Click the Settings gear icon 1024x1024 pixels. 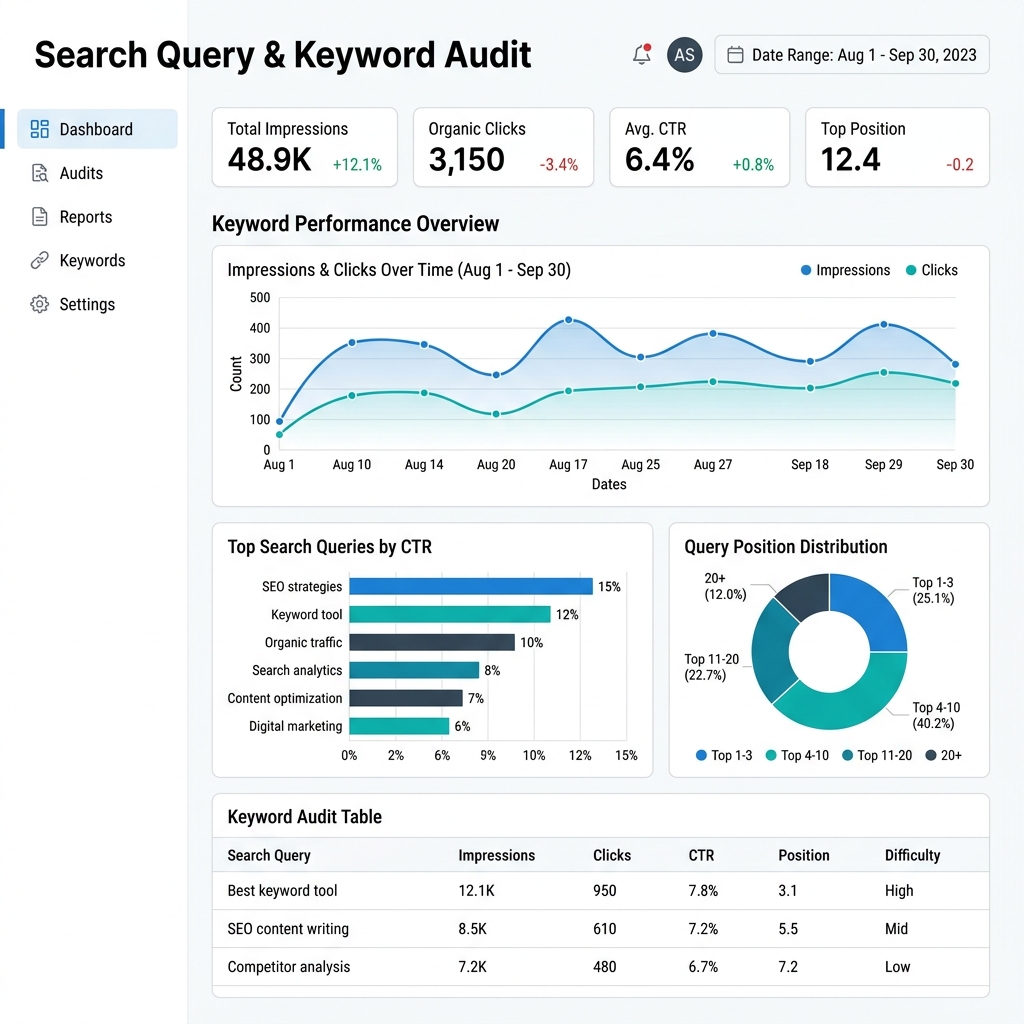coord(40,304)
